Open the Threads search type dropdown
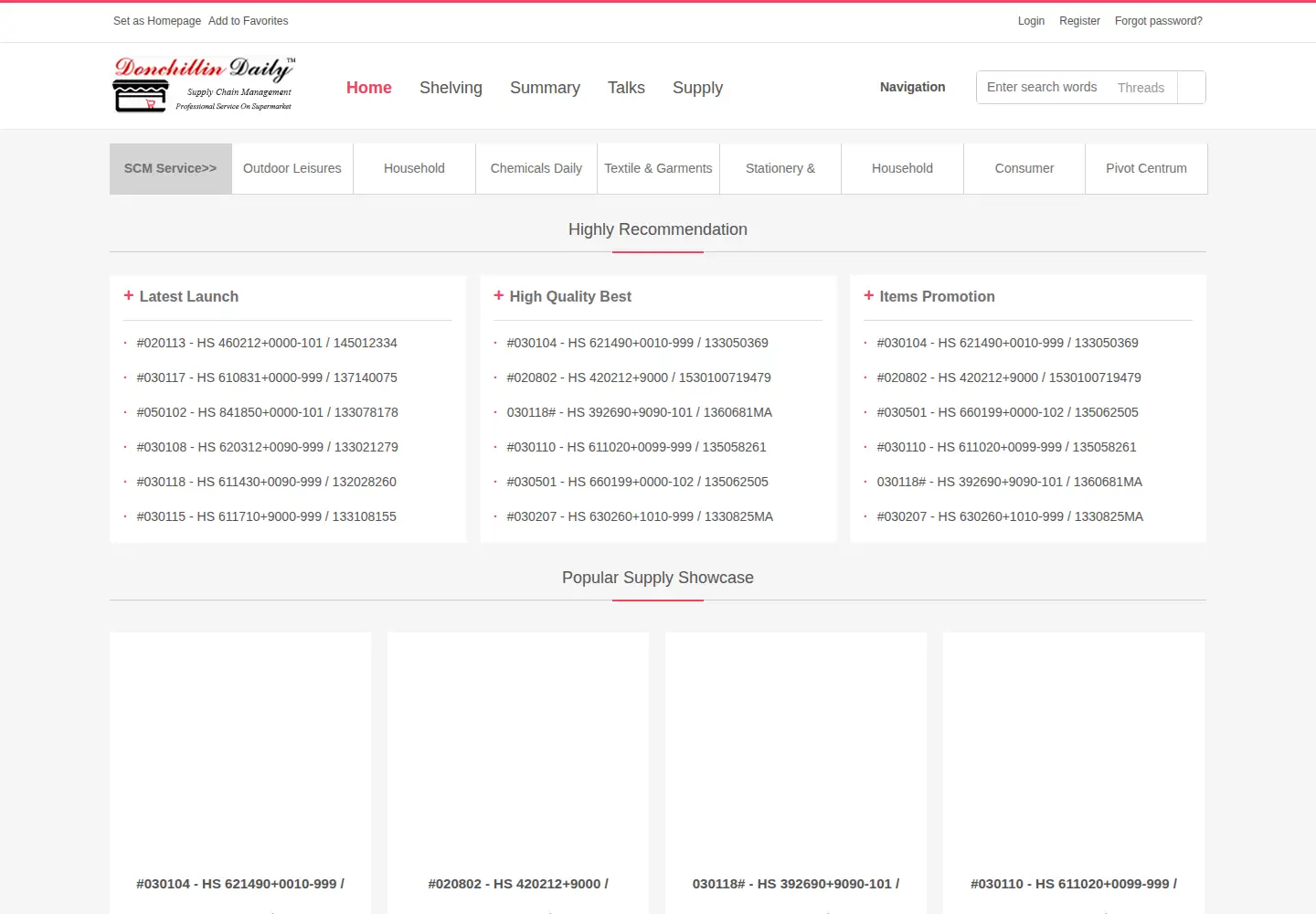Image resolution: width=1316 pixels, height=914 pixels. [x=1141, y=88]
